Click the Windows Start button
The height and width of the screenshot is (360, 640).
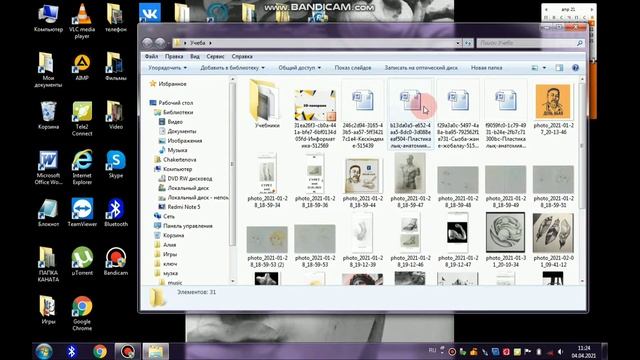click(x=44, y=351)
